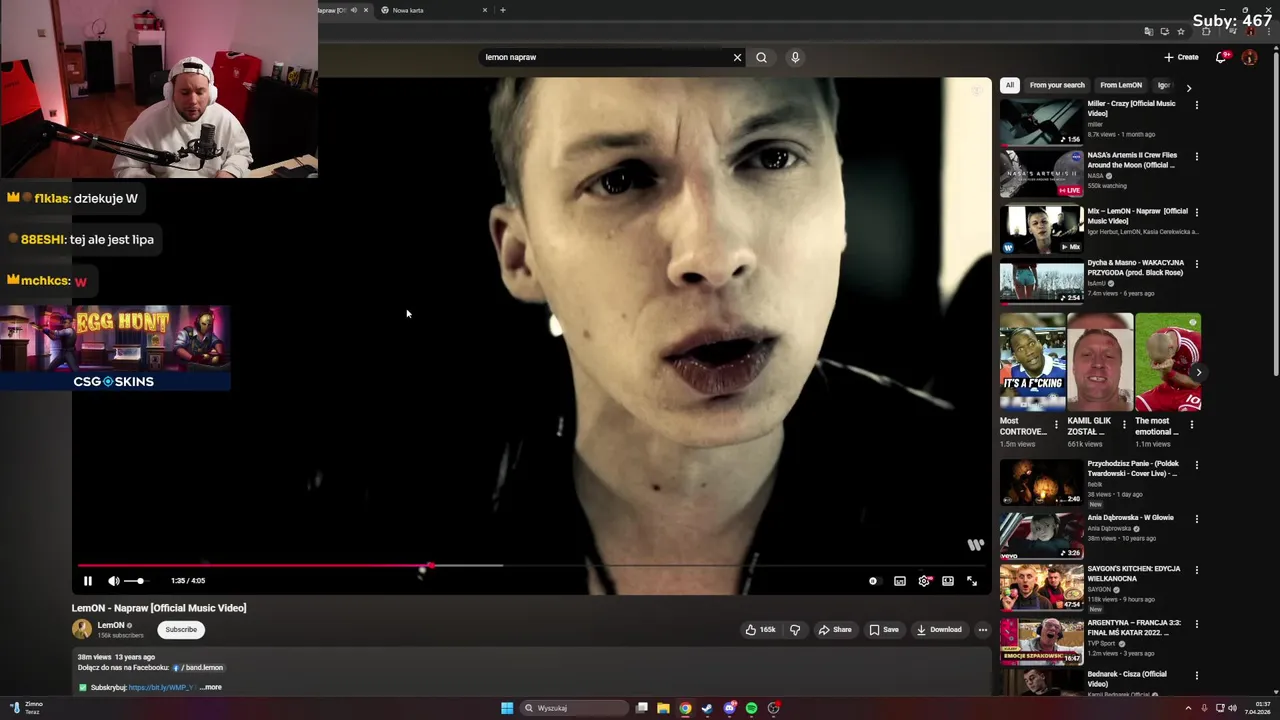Select the 'From LemON' filter chip
This screenshot has height=720, width=1280.
[1121, 85]
